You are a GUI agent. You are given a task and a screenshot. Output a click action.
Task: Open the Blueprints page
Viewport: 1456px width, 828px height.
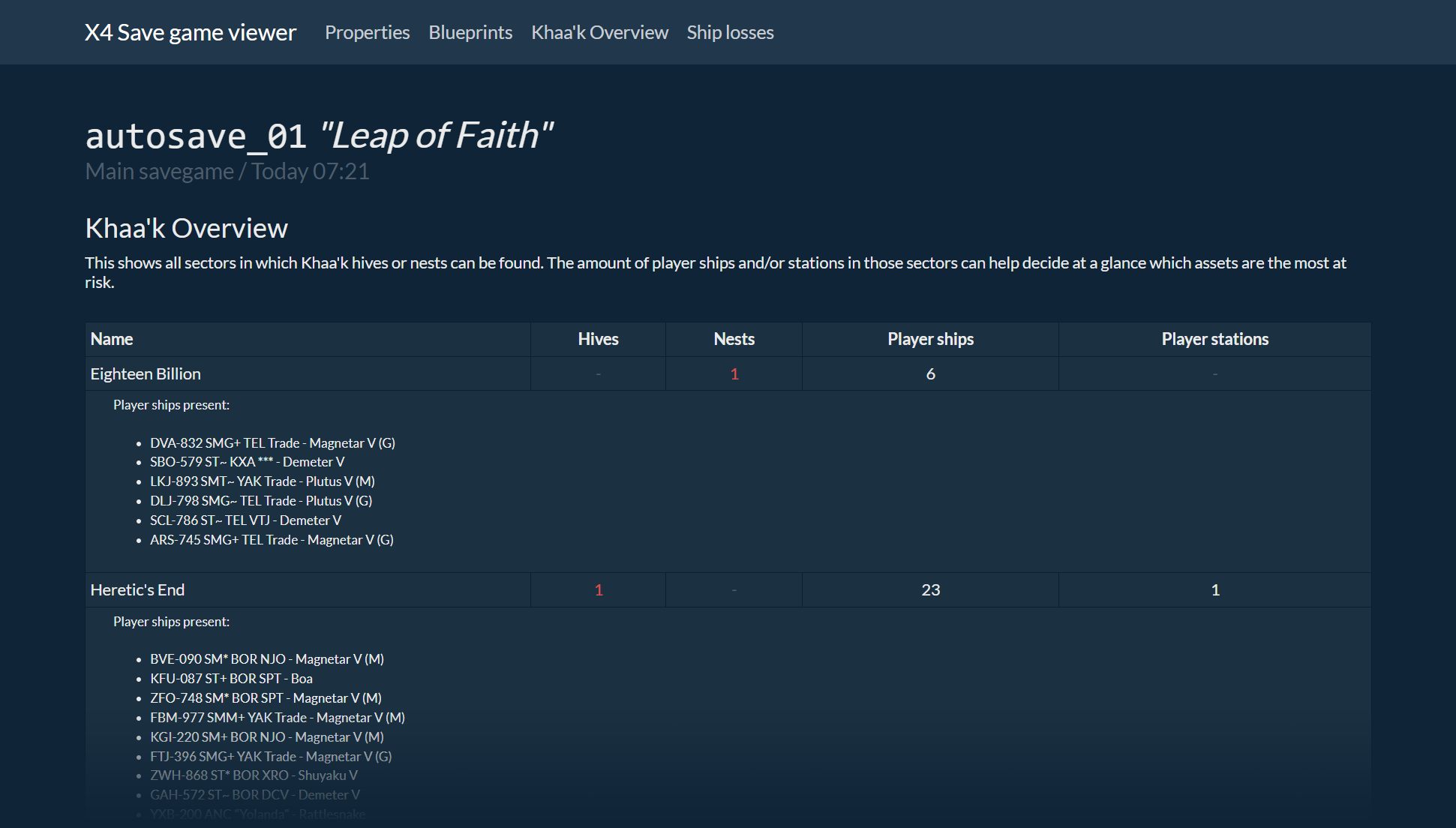pos(470,32)
